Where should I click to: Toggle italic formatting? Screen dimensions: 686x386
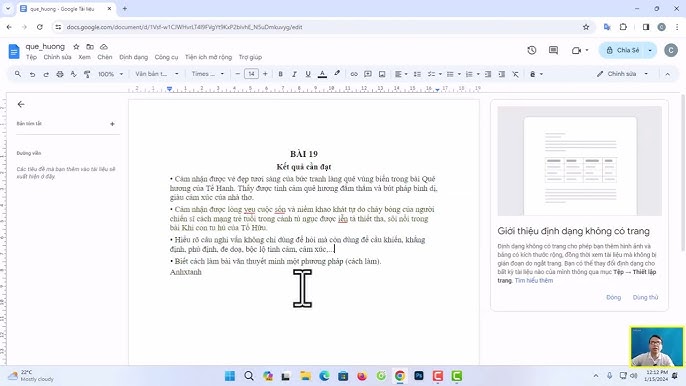(x=294, y=74)
